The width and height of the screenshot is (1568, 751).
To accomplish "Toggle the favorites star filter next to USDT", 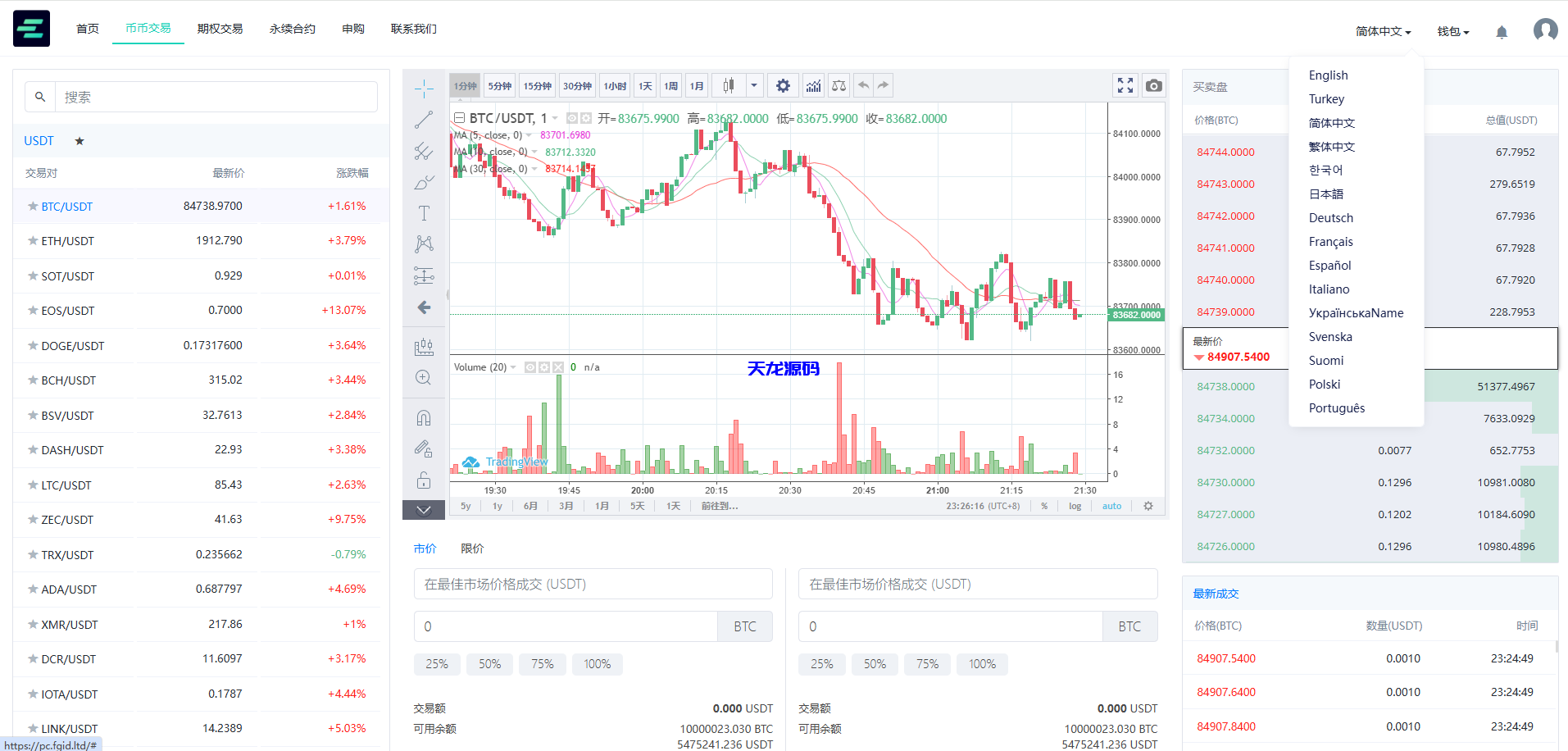I will (x=80, y=141).
